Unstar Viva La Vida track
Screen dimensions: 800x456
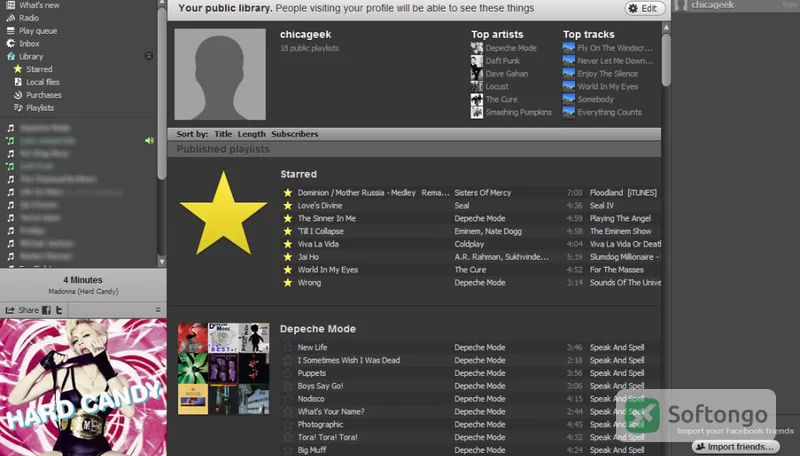click(288, 244)
